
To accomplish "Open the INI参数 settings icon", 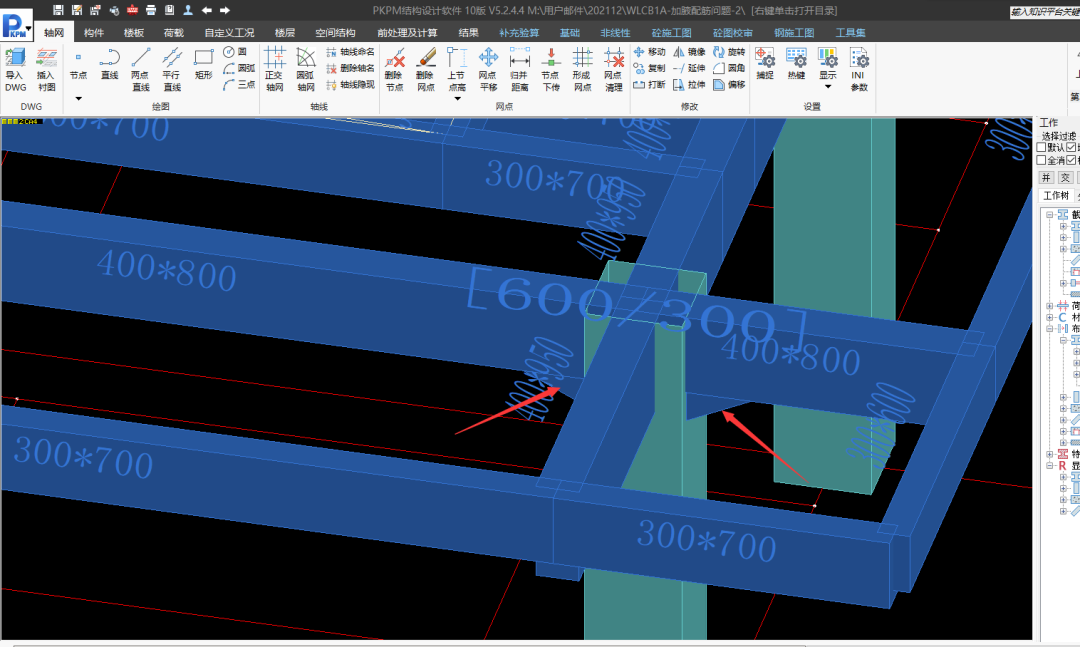I will [859, 69].
